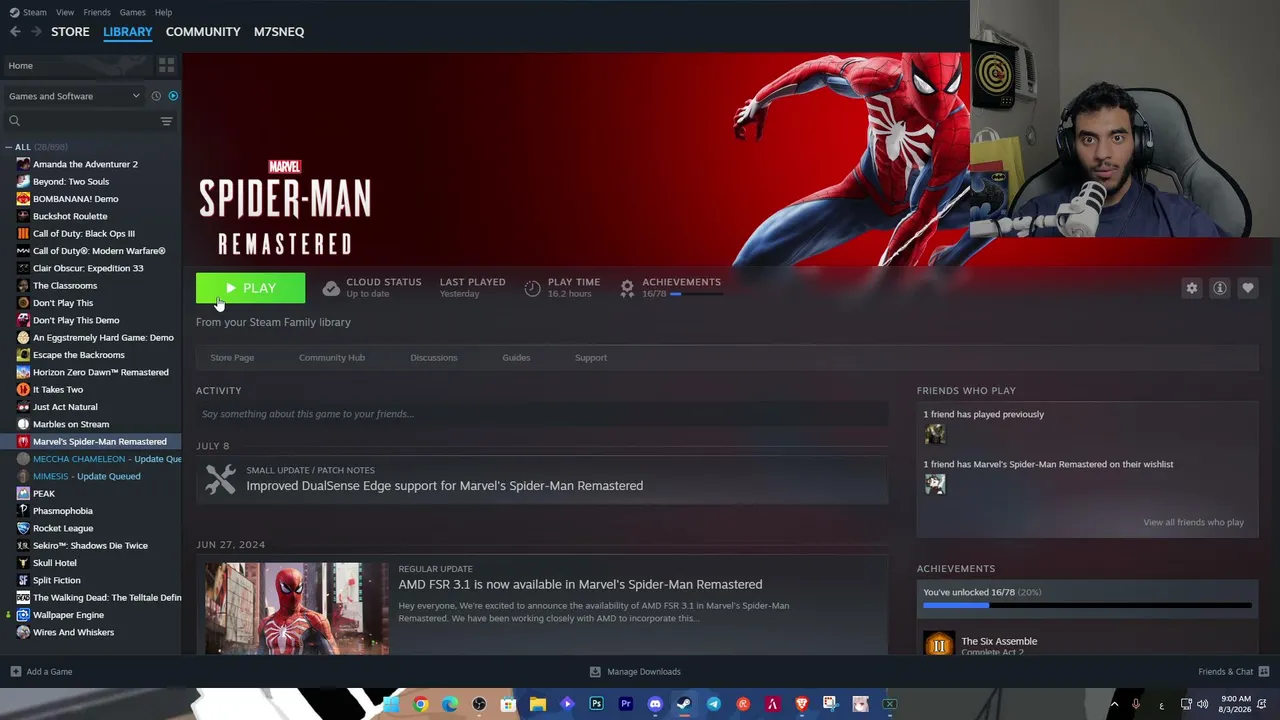The image size is (1280, 720).
Task: Add game to favorites heart icon
Action: (x=1248, y=288)
